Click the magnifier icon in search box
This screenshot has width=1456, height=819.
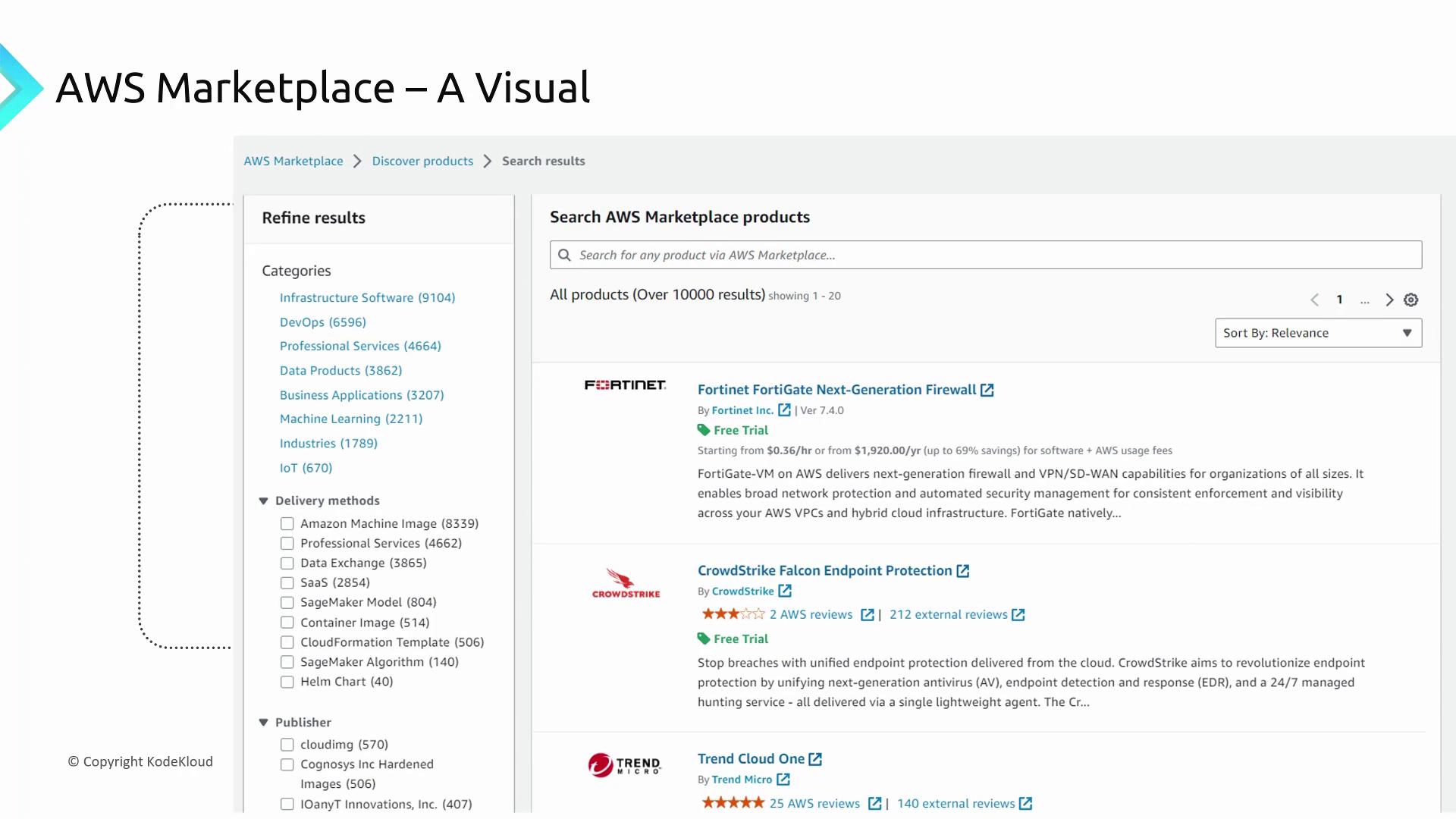click(x=564, y=255)
